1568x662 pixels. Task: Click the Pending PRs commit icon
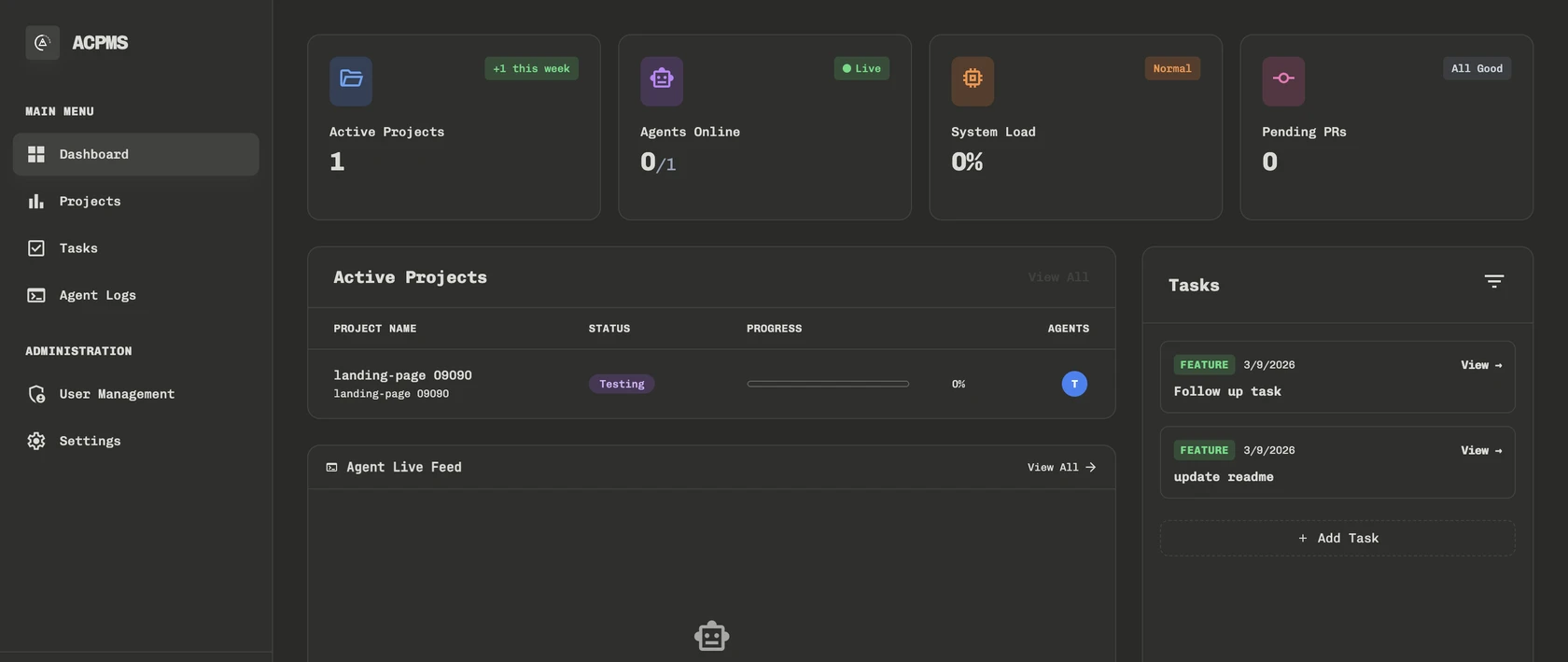[1283, 80]
